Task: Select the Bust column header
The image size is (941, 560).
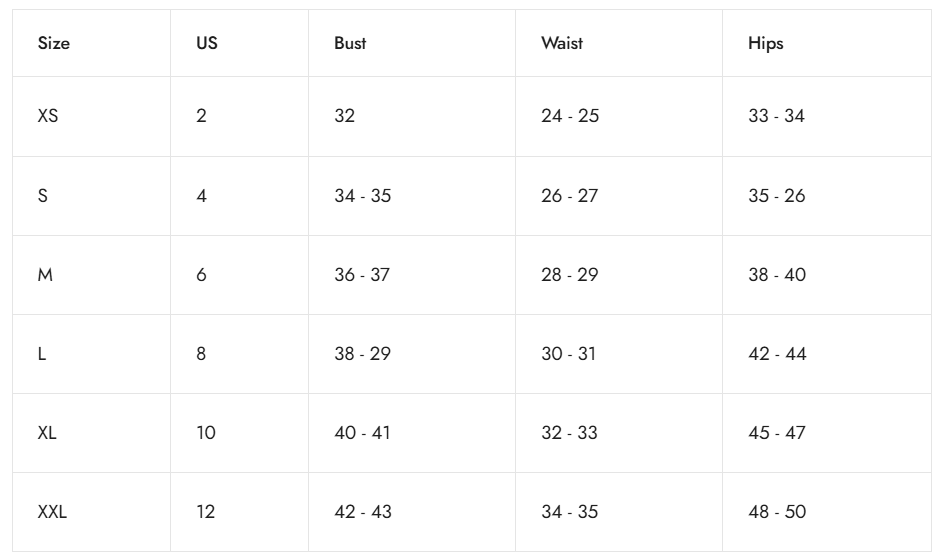Action: click(x=350, y=44)
